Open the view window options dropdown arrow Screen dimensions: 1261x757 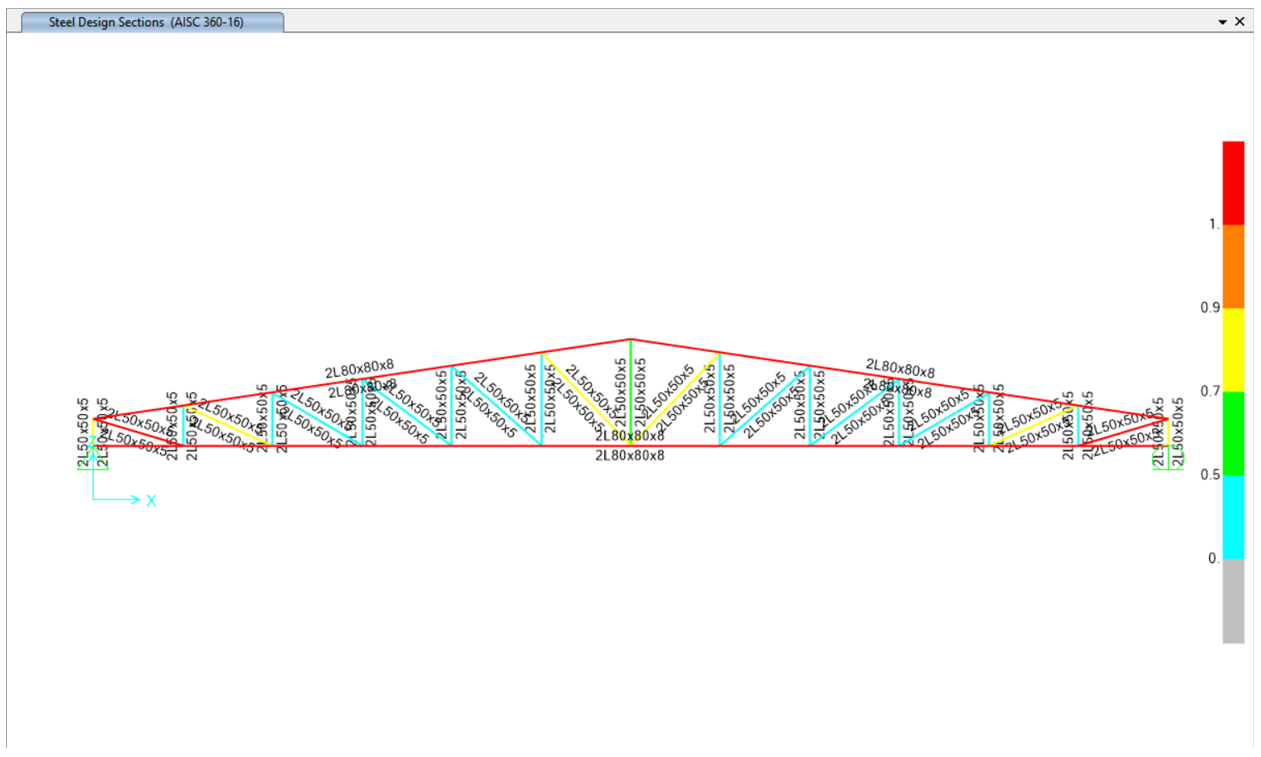[1222, 21]
